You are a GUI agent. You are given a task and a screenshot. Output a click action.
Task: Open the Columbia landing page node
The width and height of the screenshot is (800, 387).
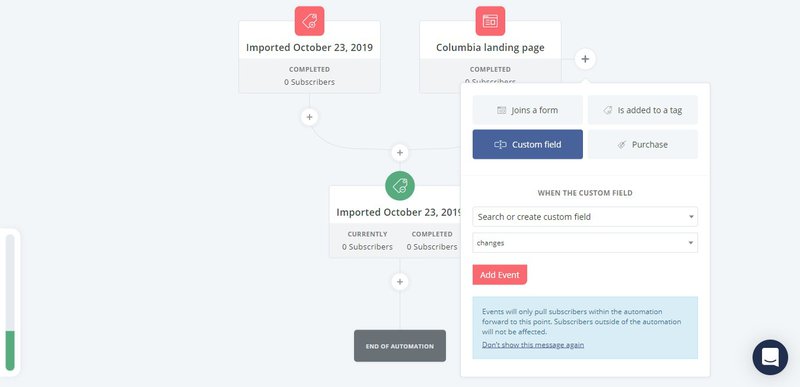[490, 48]
